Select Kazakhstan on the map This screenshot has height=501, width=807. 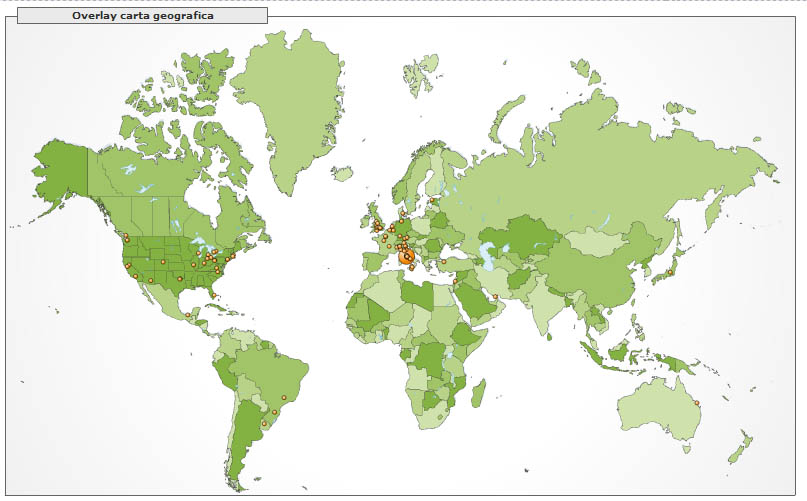[520, 237]
